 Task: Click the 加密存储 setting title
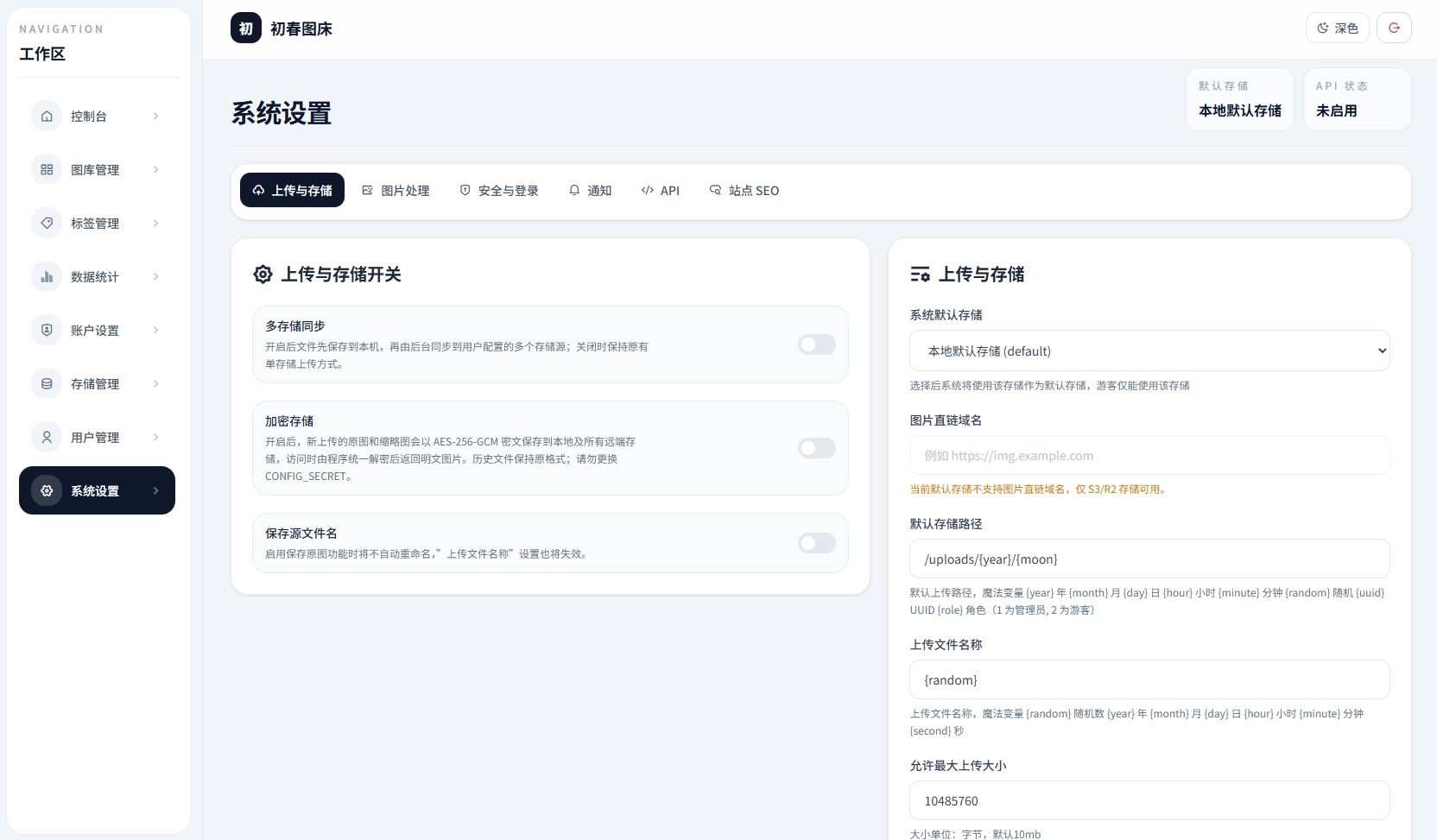coord(289,420)
